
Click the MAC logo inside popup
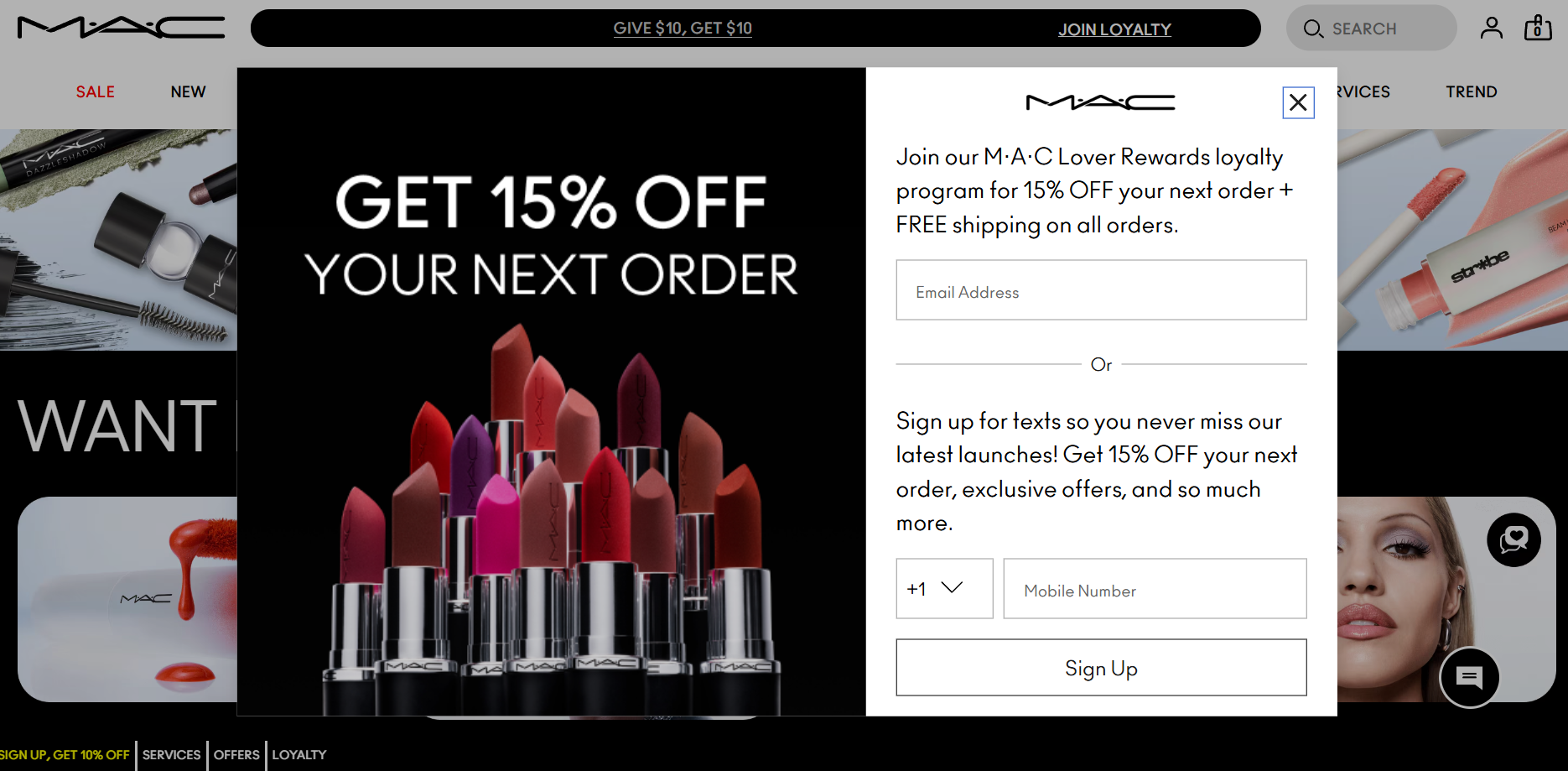coord(1100,102)
